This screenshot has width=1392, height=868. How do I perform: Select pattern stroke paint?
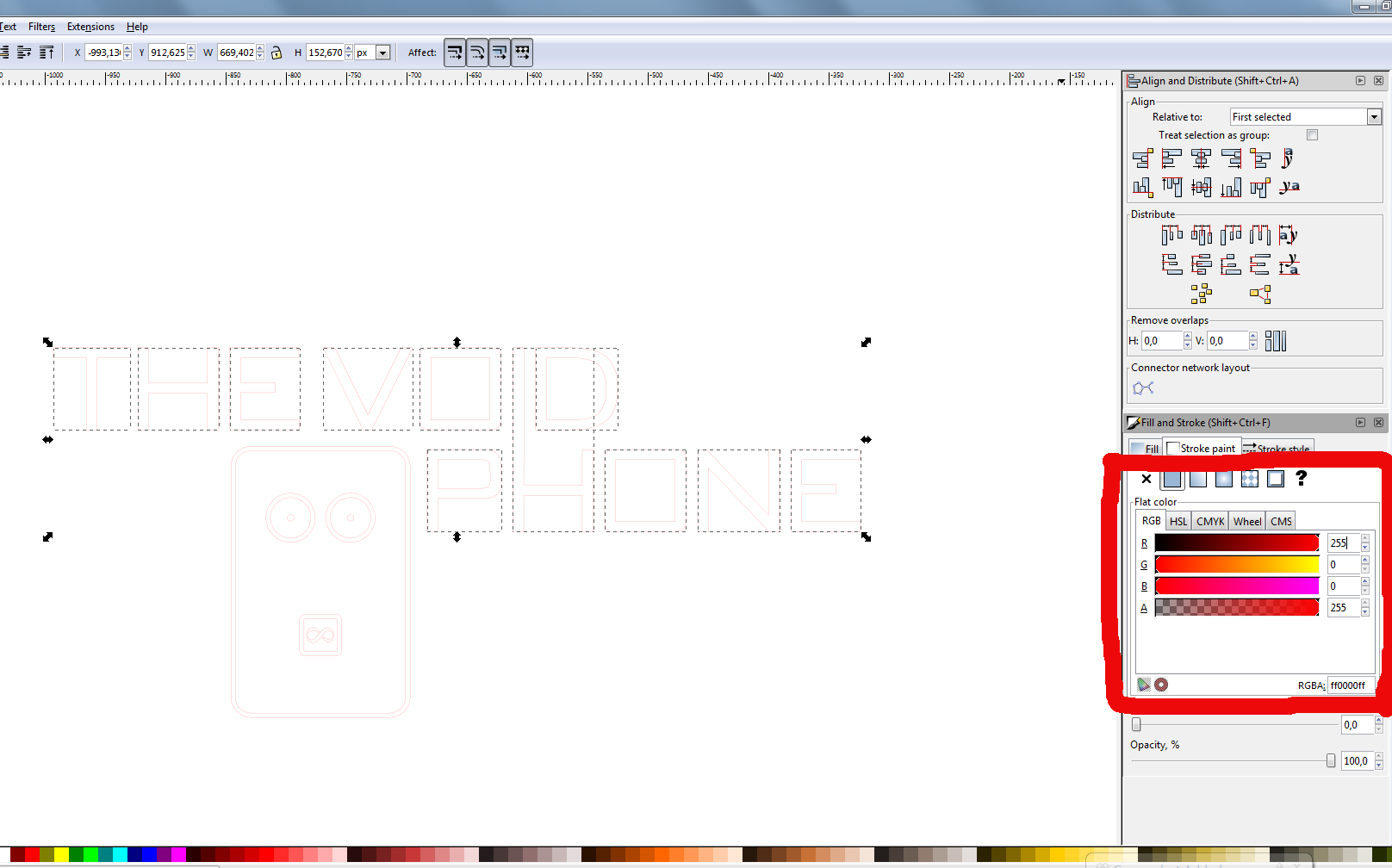[1250, 479]
